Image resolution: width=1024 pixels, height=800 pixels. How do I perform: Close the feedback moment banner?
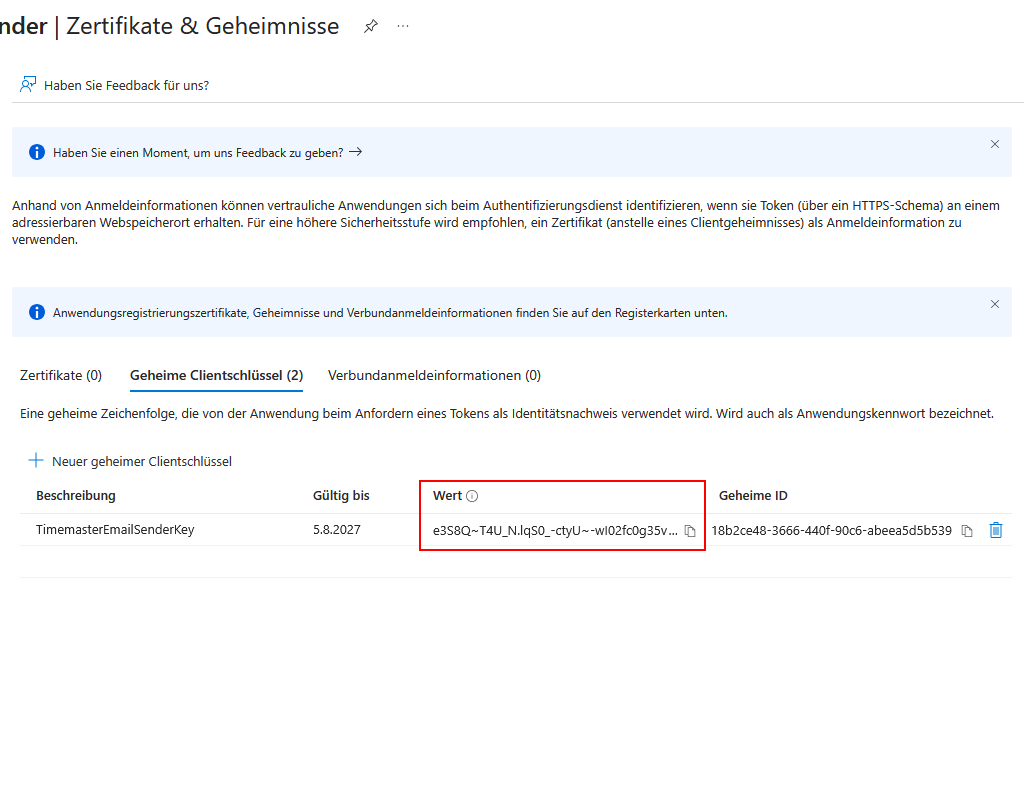[x=995, y=144]
